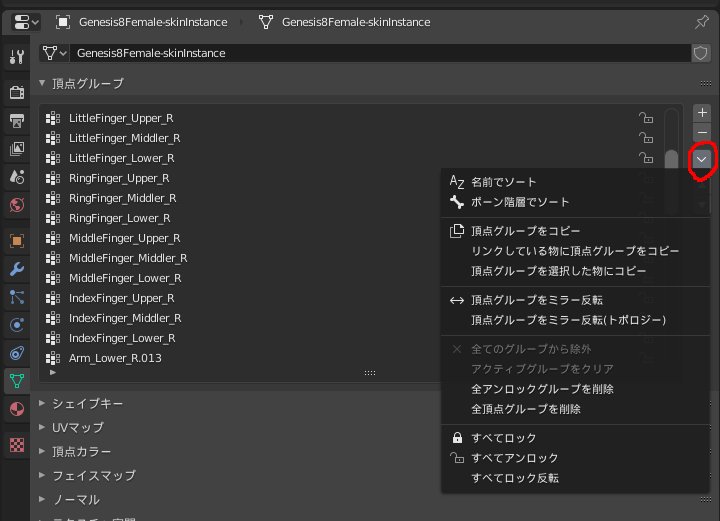Open the Object properties tab
Viewport: 720px width, 521px height.
coord(17,241)
